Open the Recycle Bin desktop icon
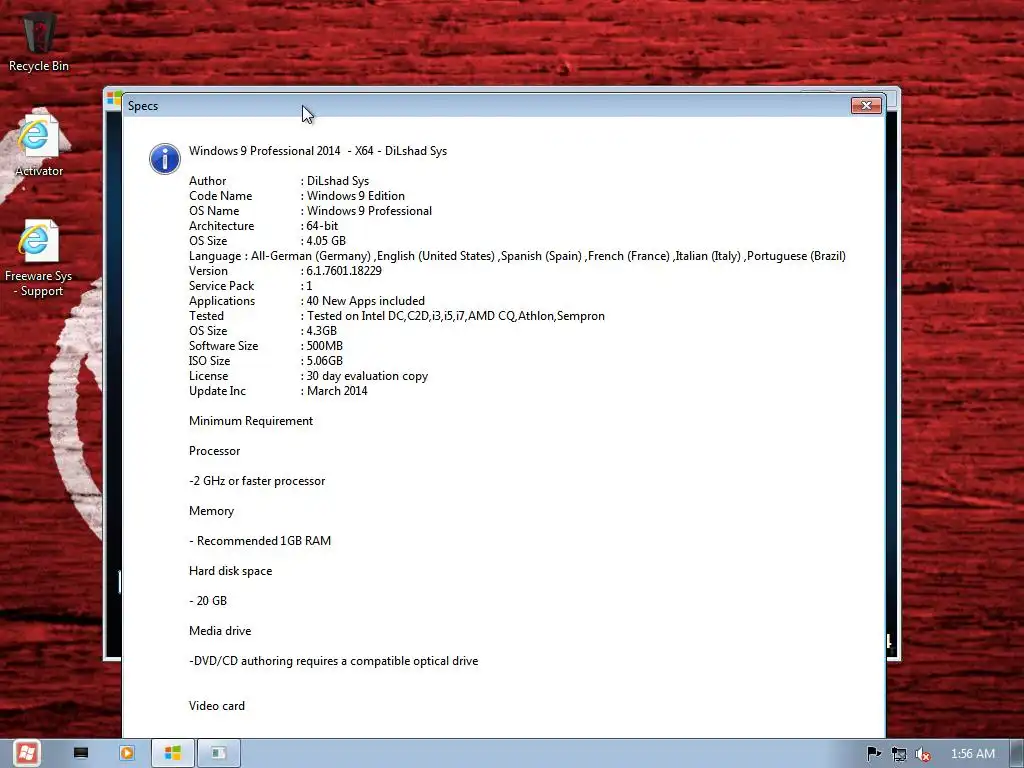This screenshot has height=768, width=1024. pyautogui.click(x=39, y=43)
